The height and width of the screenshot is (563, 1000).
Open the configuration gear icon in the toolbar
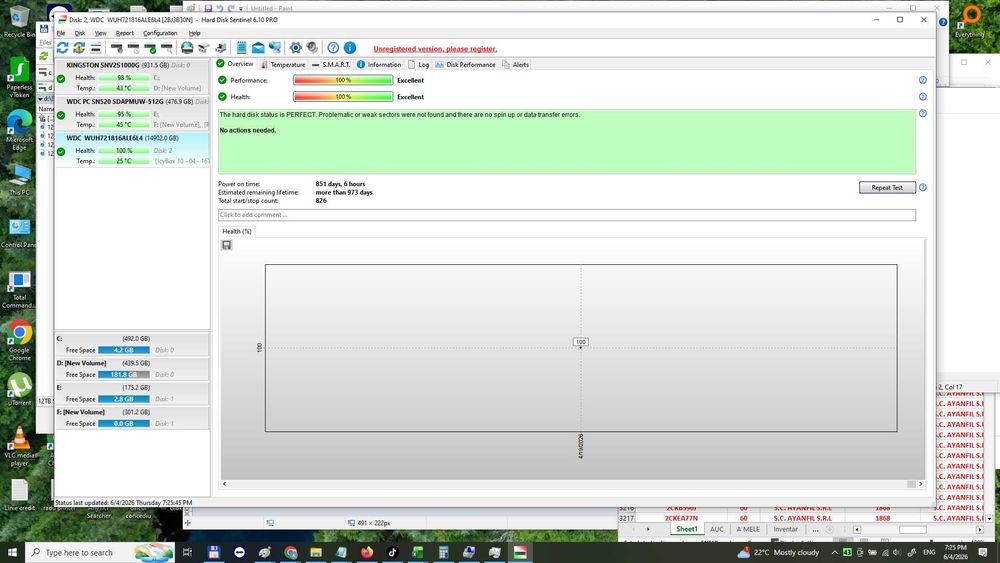click(x=295, y=48)
